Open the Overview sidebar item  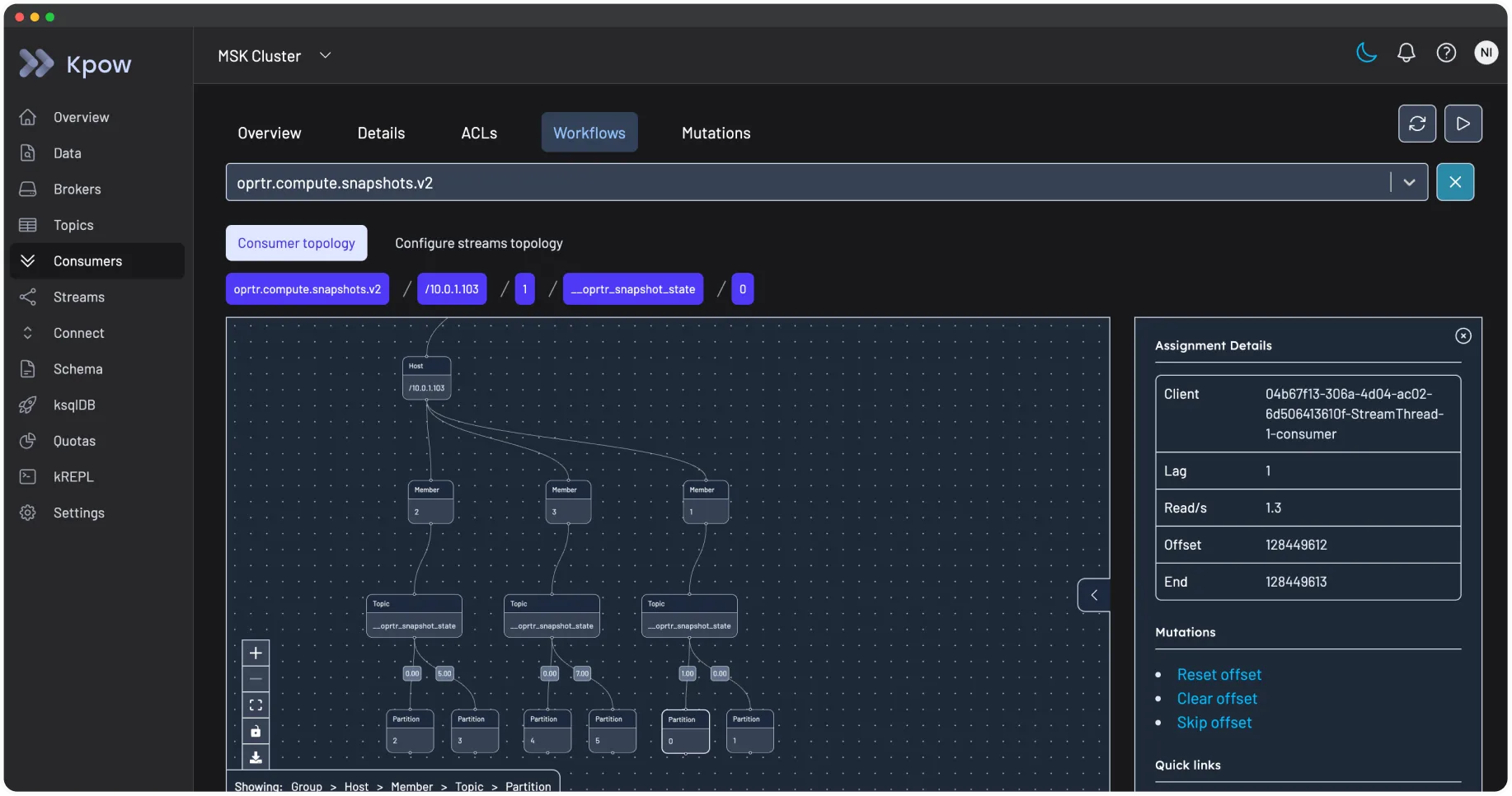(x=97, y=117)
